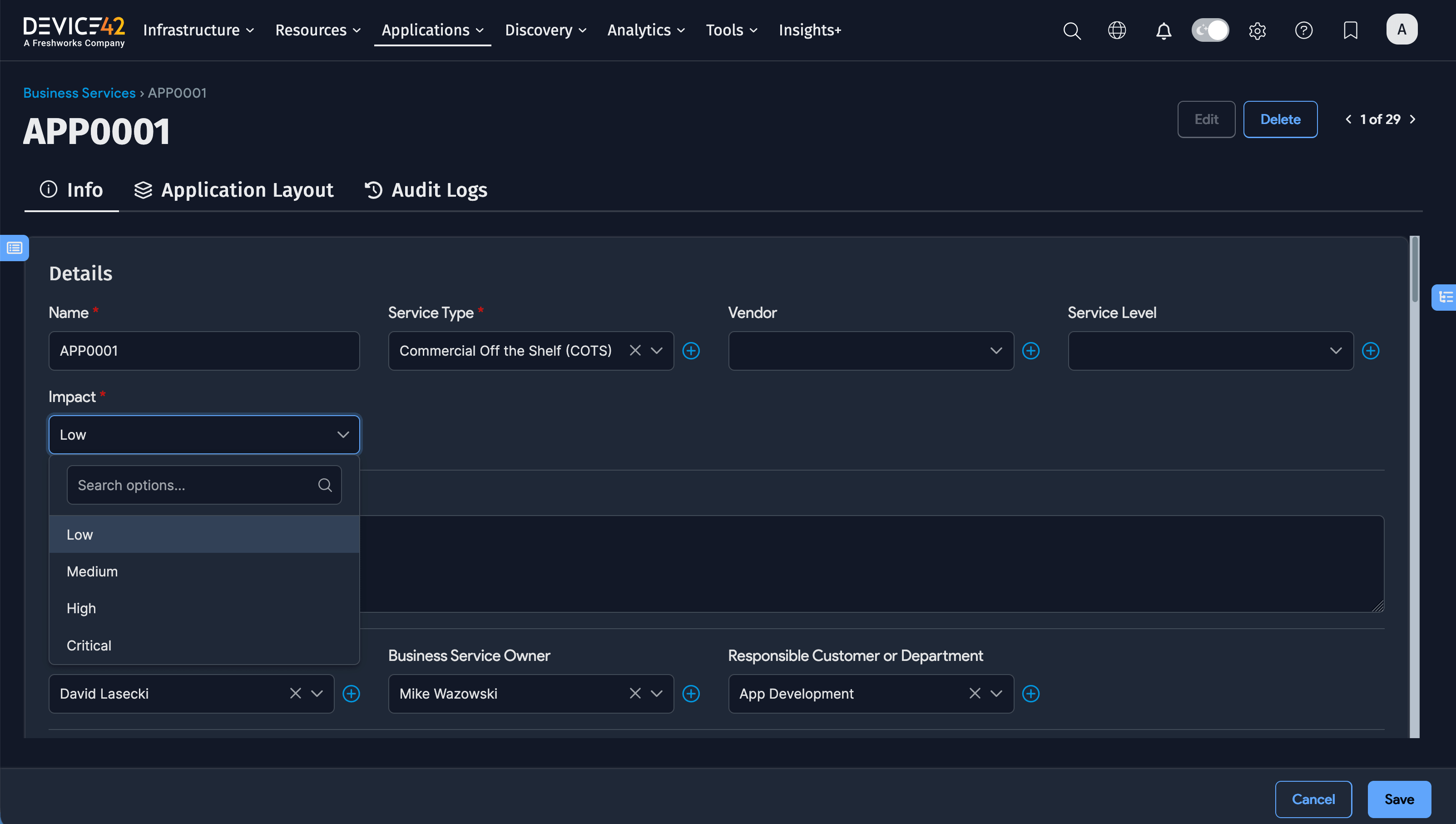Screen dimensions: 1456x824
Task: Expand the David Lasecki dropdown arrow
Action: [x=317, y=694]
